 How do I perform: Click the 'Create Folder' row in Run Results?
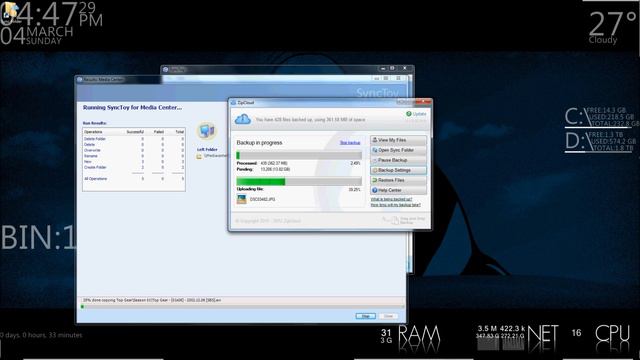(134, 167)
